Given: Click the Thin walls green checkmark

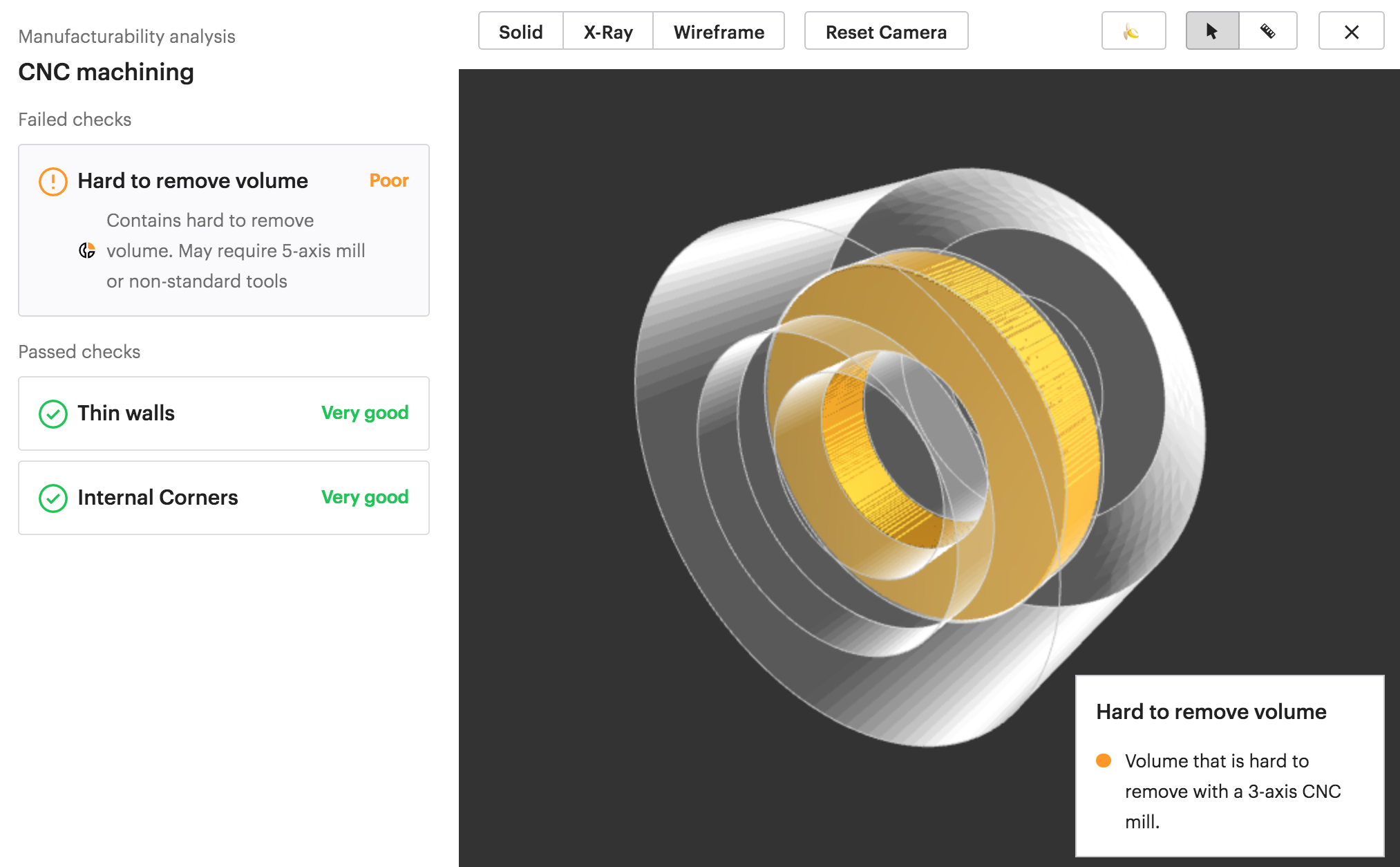Looking at the screenshot, I should (x=53, y=413).
